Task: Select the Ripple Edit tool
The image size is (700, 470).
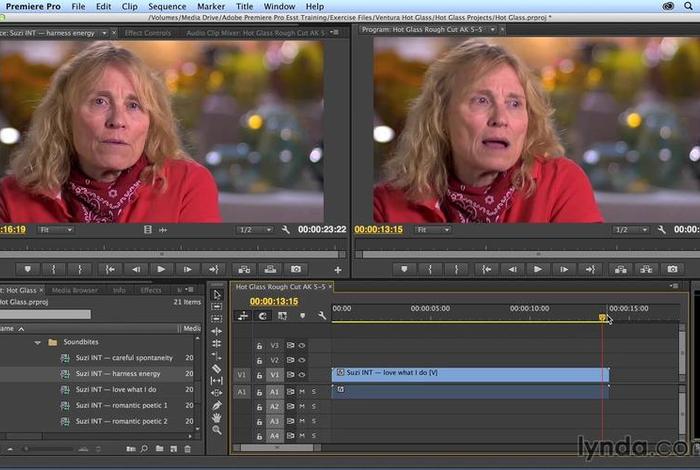Action: point(217,331)
